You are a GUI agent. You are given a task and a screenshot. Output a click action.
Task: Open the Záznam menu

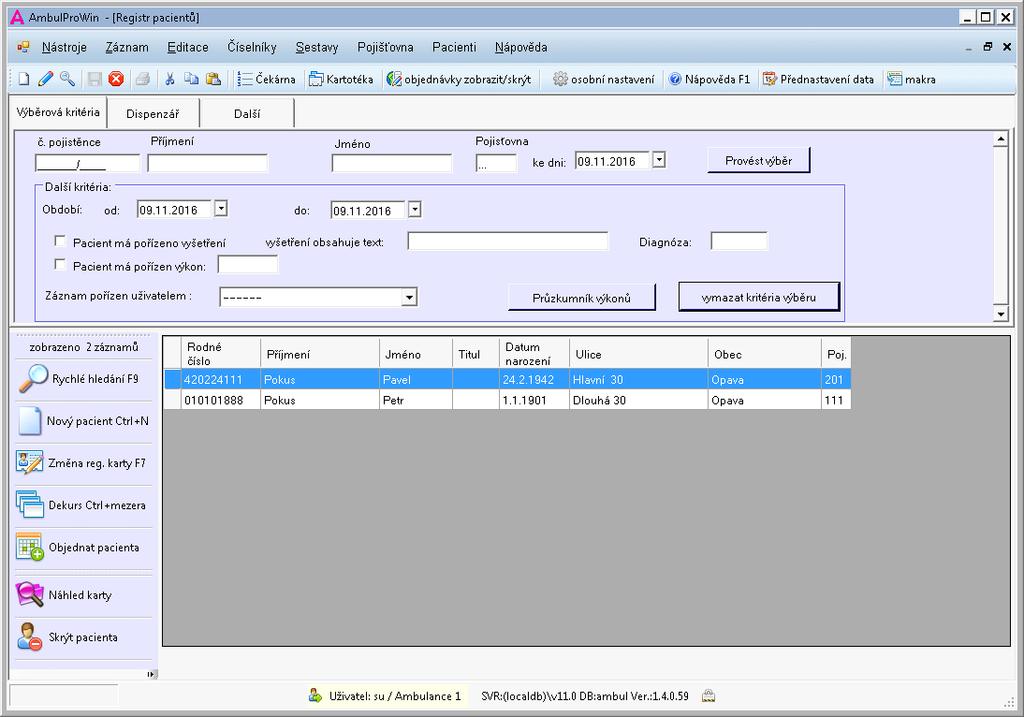coord(127,47)
